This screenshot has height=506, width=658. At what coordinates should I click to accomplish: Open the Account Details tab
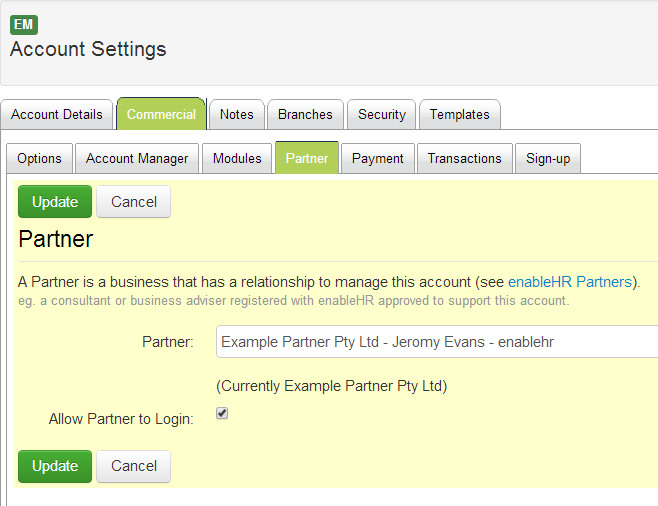[x=57, y=114]
